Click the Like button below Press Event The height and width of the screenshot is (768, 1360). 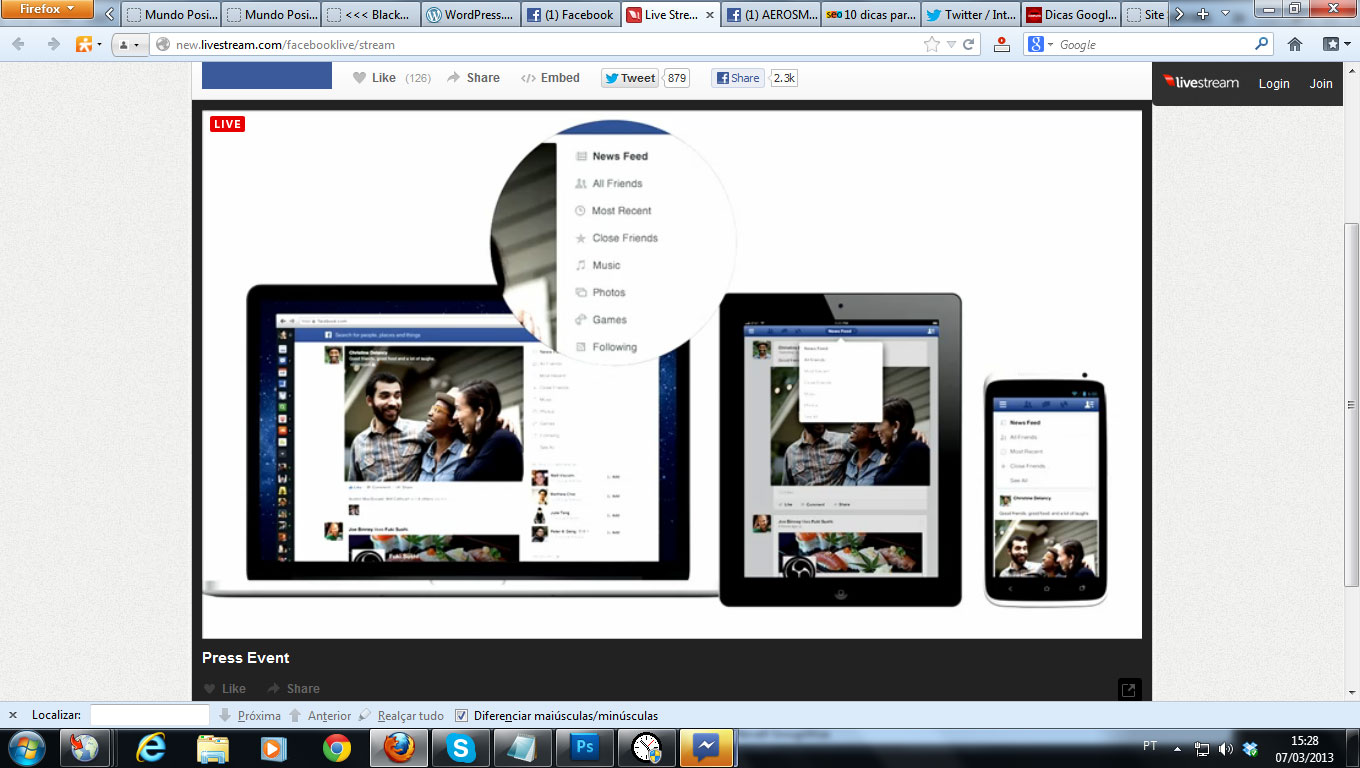point(225,688)
